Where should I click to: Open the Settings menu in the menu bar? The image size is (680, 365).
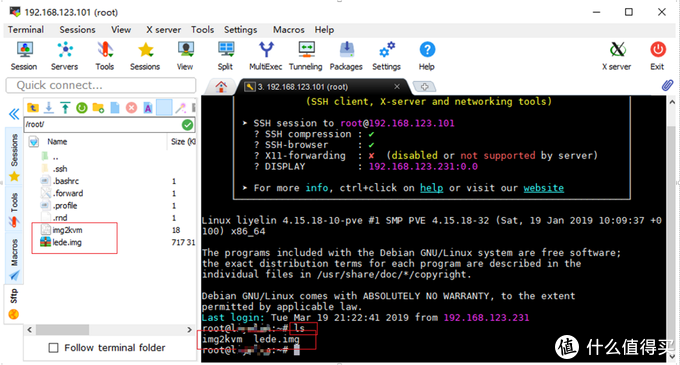tap(240, 29)
